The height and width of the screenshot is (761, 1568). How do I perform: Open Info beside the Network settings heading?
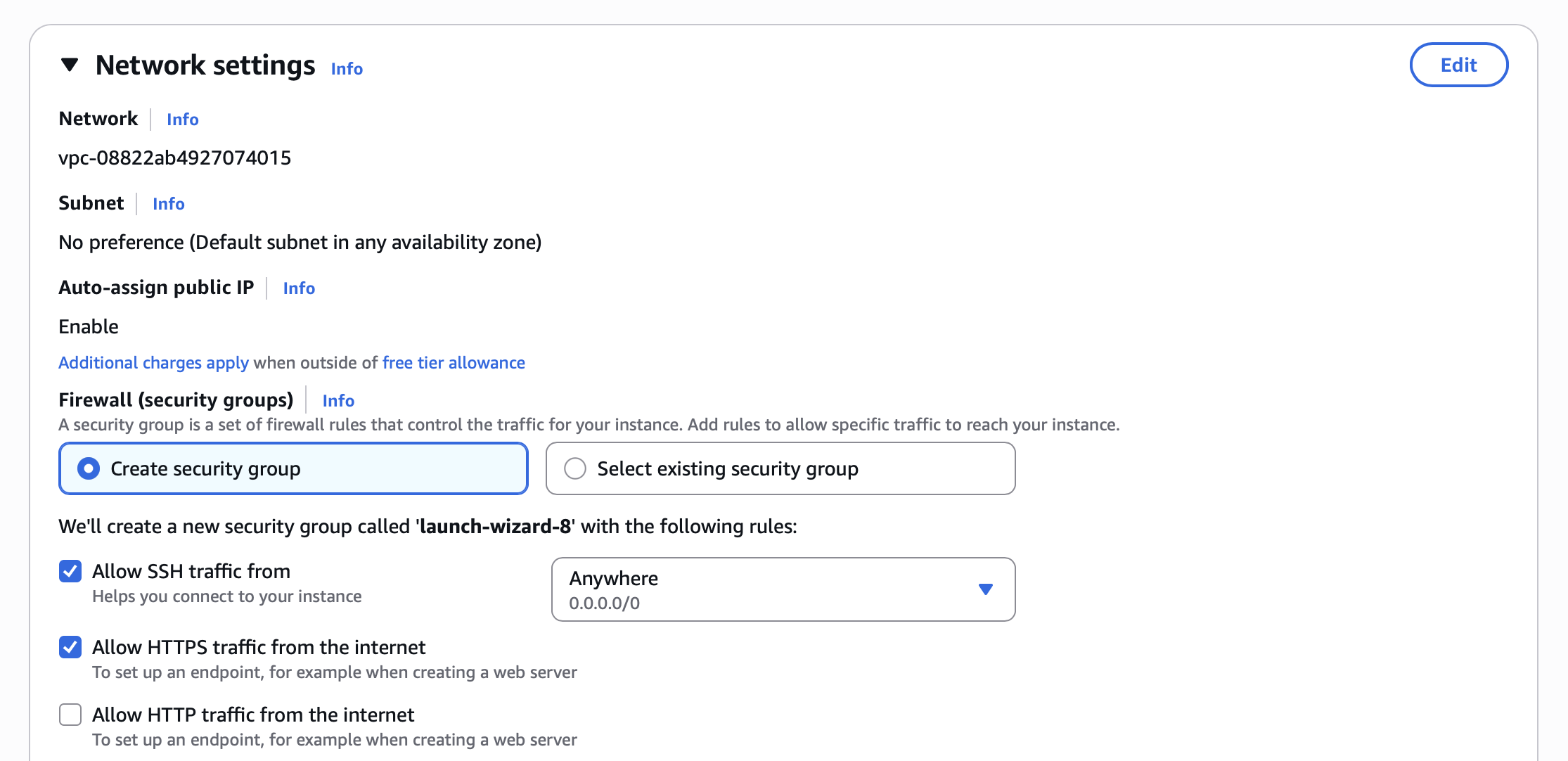[x=346, y=68]
